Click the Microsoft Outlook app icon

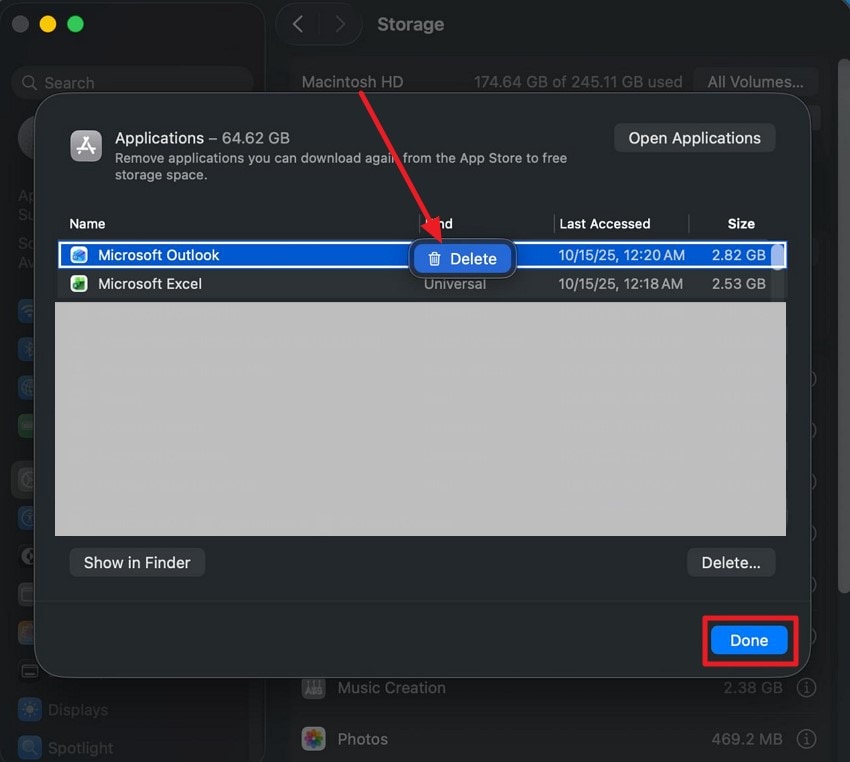click(80, 255)
